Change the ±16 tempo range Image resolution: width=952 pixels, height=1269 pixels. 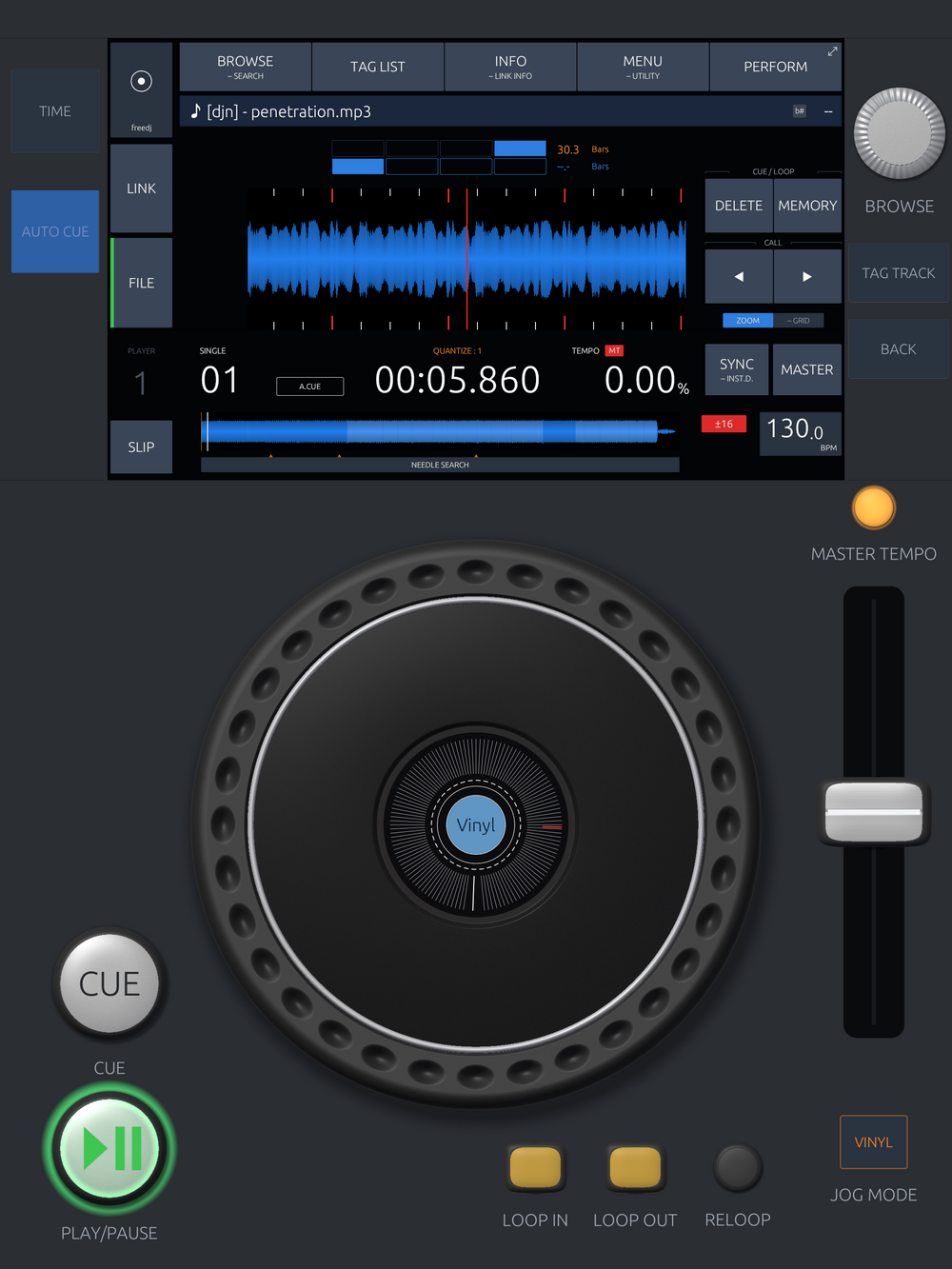click(x=724, y=424)
